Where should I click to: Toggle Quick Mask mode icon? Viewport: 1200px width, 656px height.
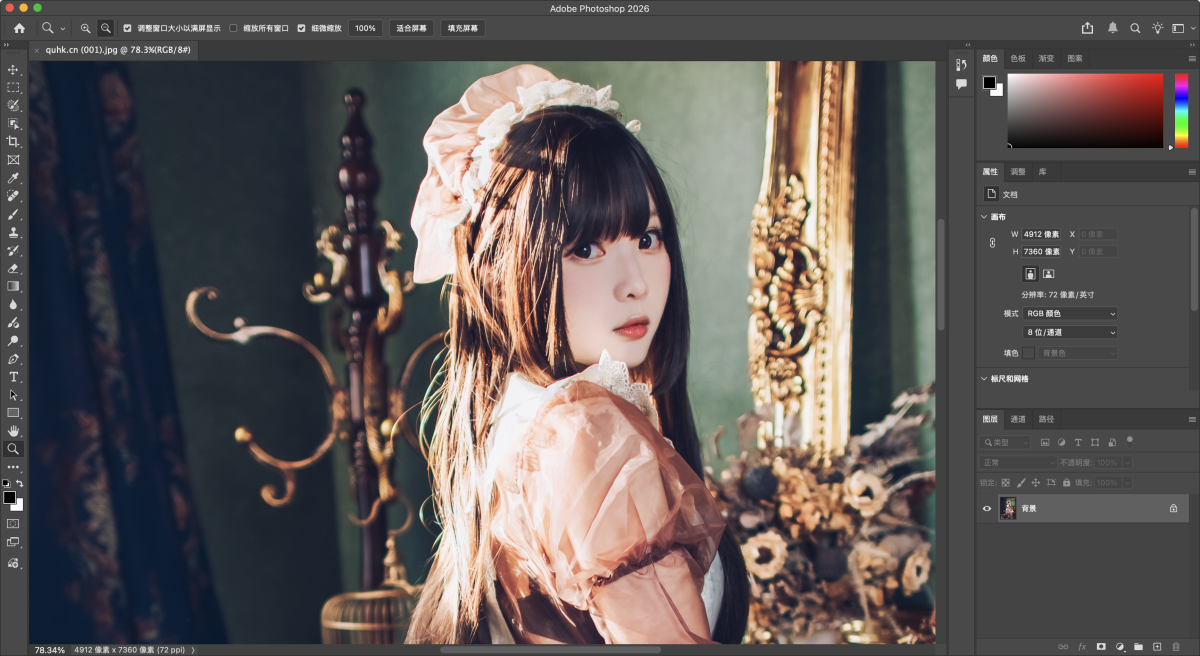14,523
